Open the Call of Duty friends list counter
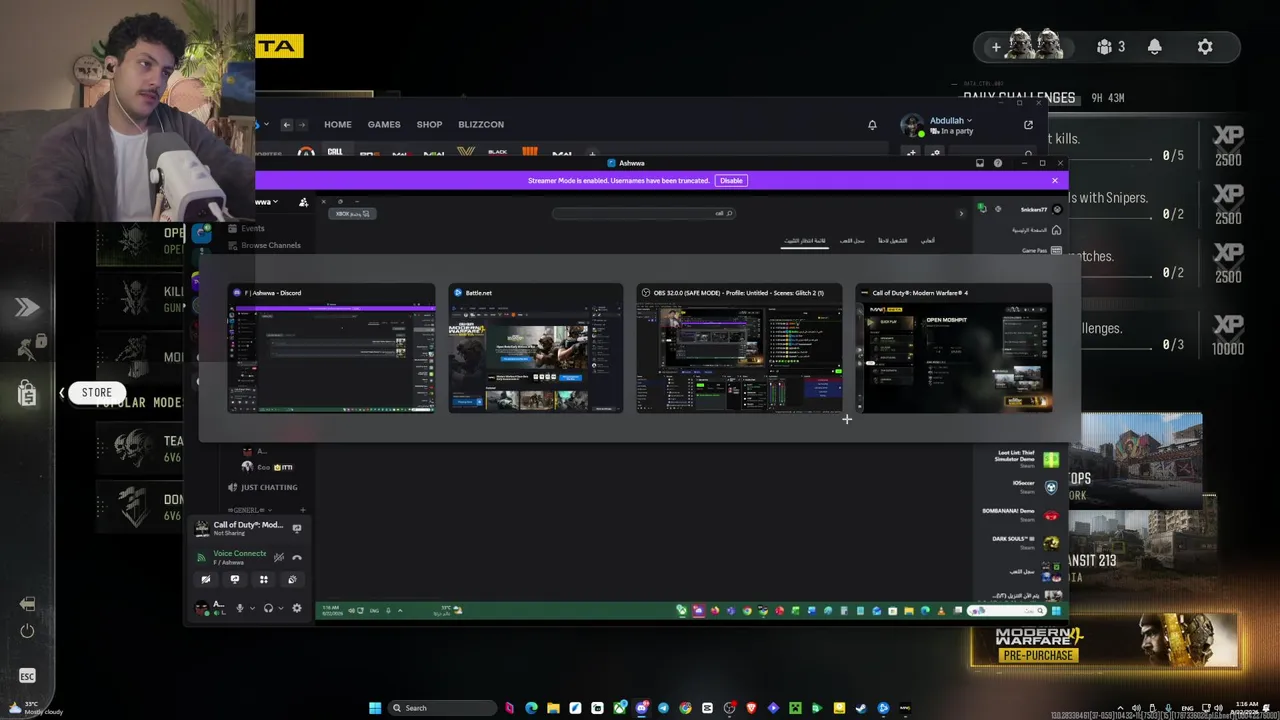Image resolution: width=1280 pixels, height=720 pixels. point(1110,47)
